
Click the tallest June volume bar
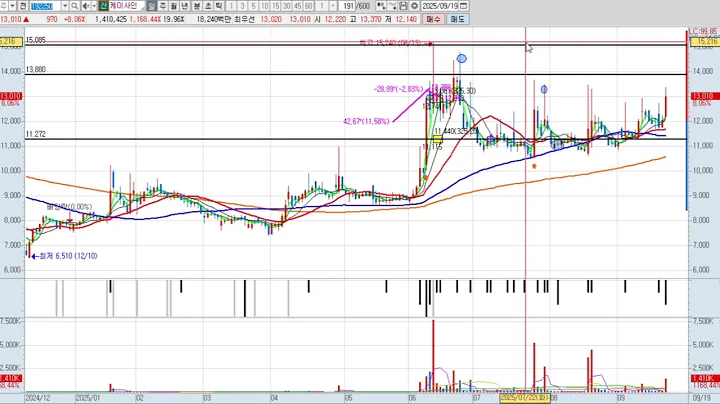433,356
